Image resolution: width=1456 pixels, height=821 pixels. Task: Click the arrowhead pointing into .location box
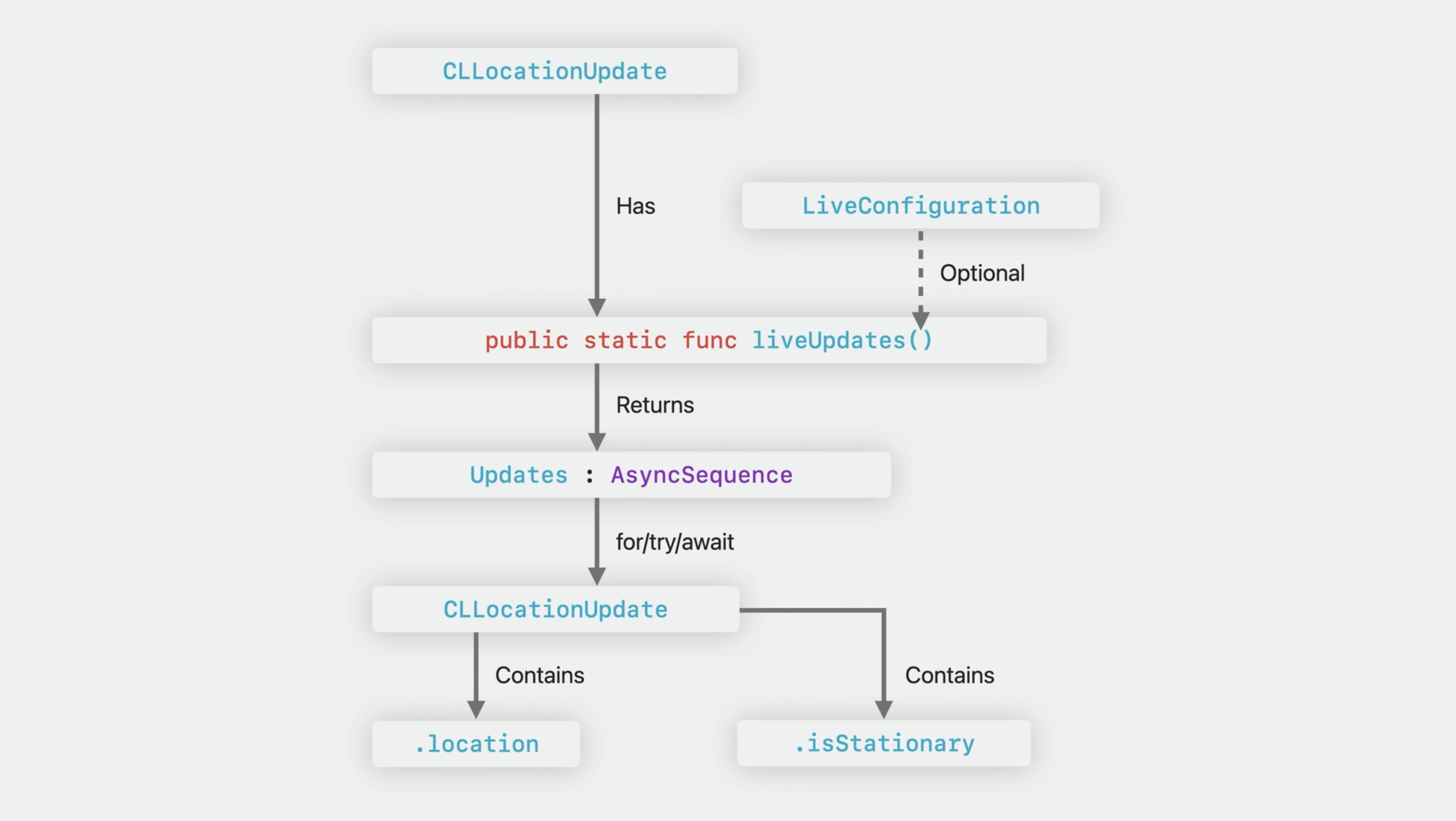[x=476, y=709]
